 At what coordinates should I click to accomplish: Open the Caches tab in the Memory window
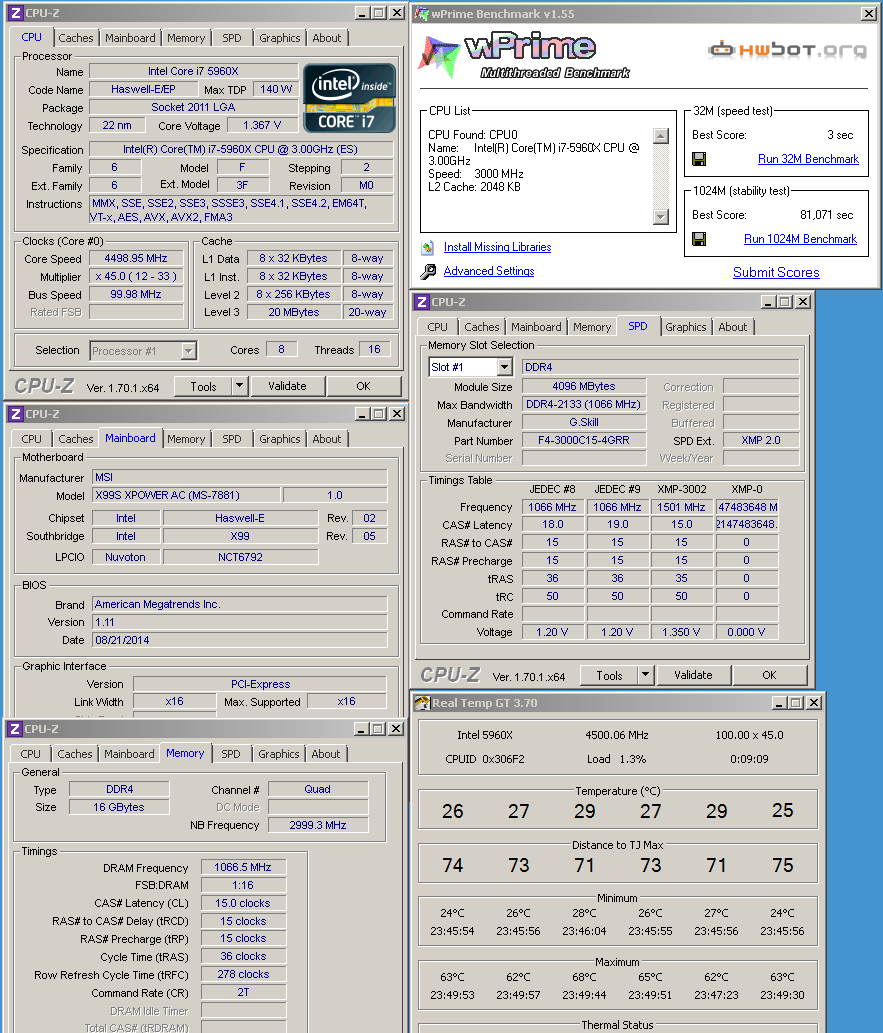[x=76, y=753]
